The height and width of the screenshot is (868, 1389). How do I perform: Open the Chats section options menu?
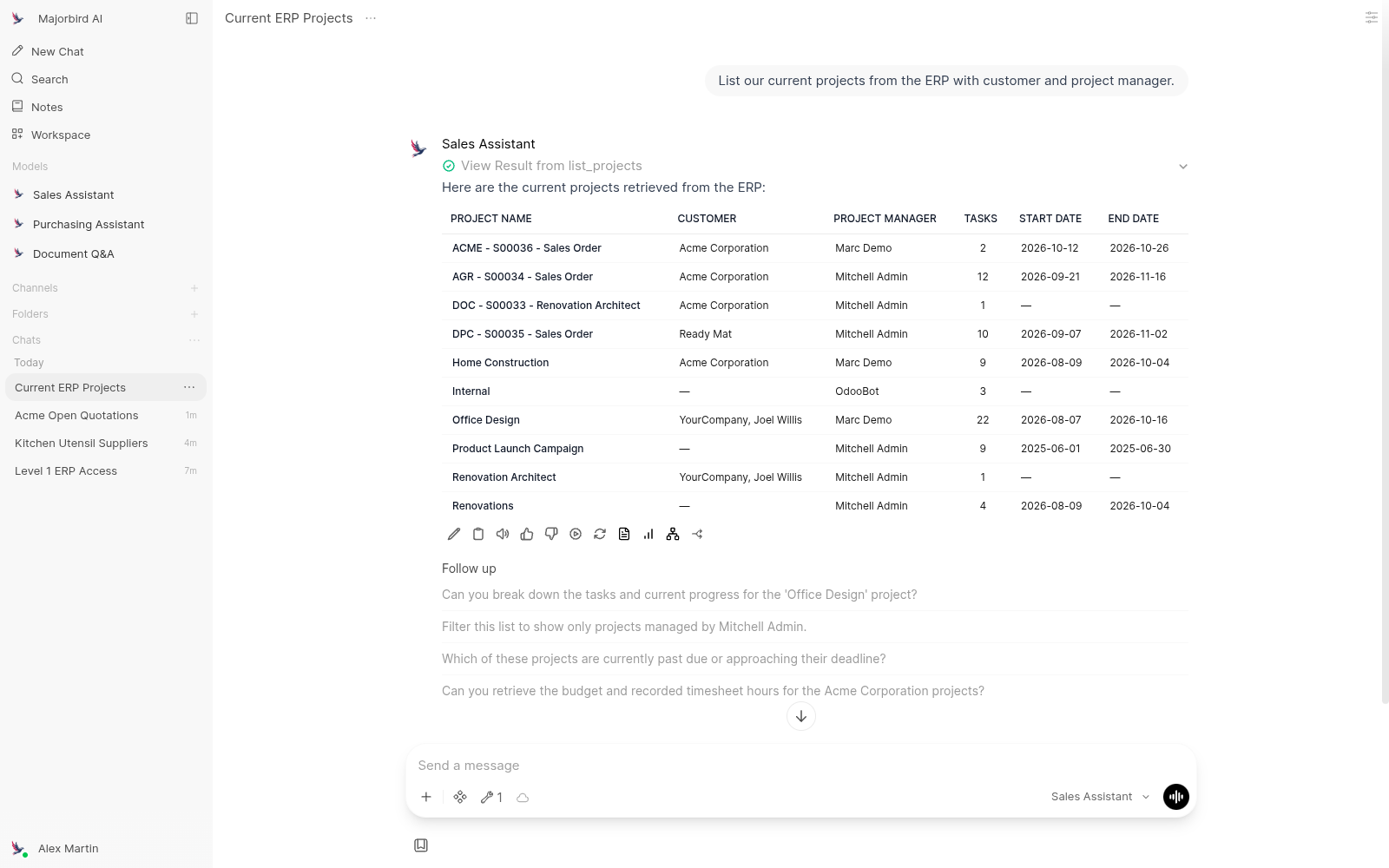pyautogui.click(x=194, y=340)
